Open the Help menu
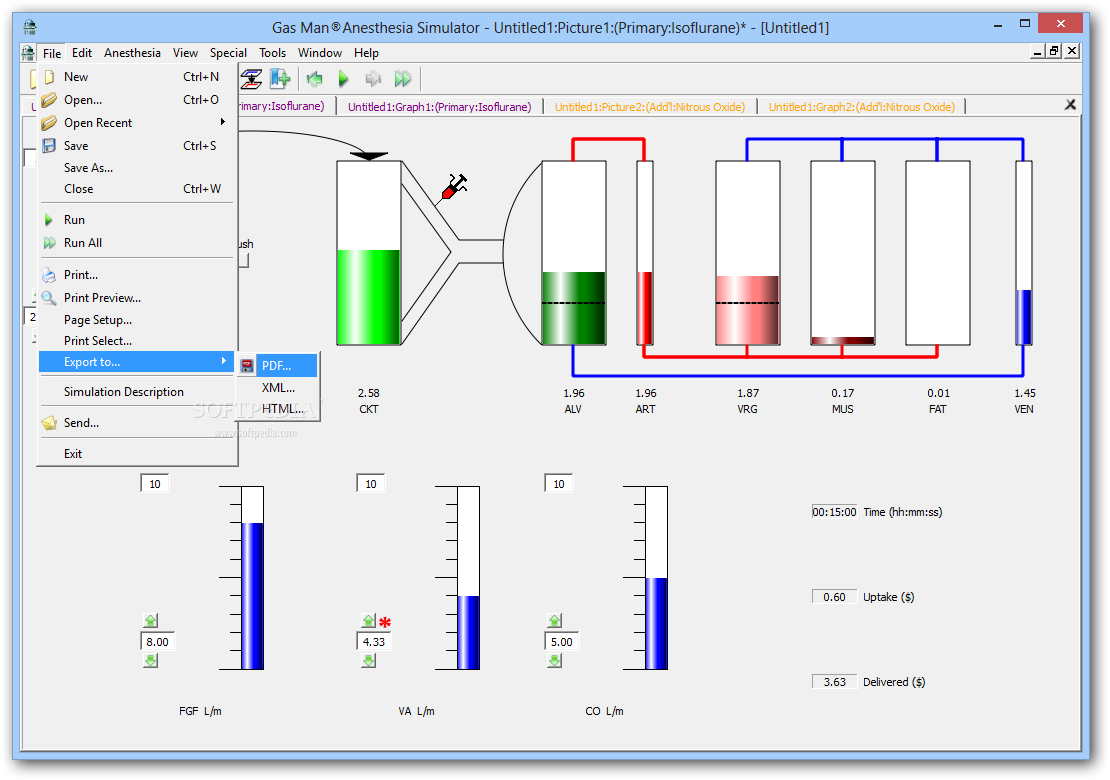The width and height of the screenshot is (1110, 780). pos(366,52)
